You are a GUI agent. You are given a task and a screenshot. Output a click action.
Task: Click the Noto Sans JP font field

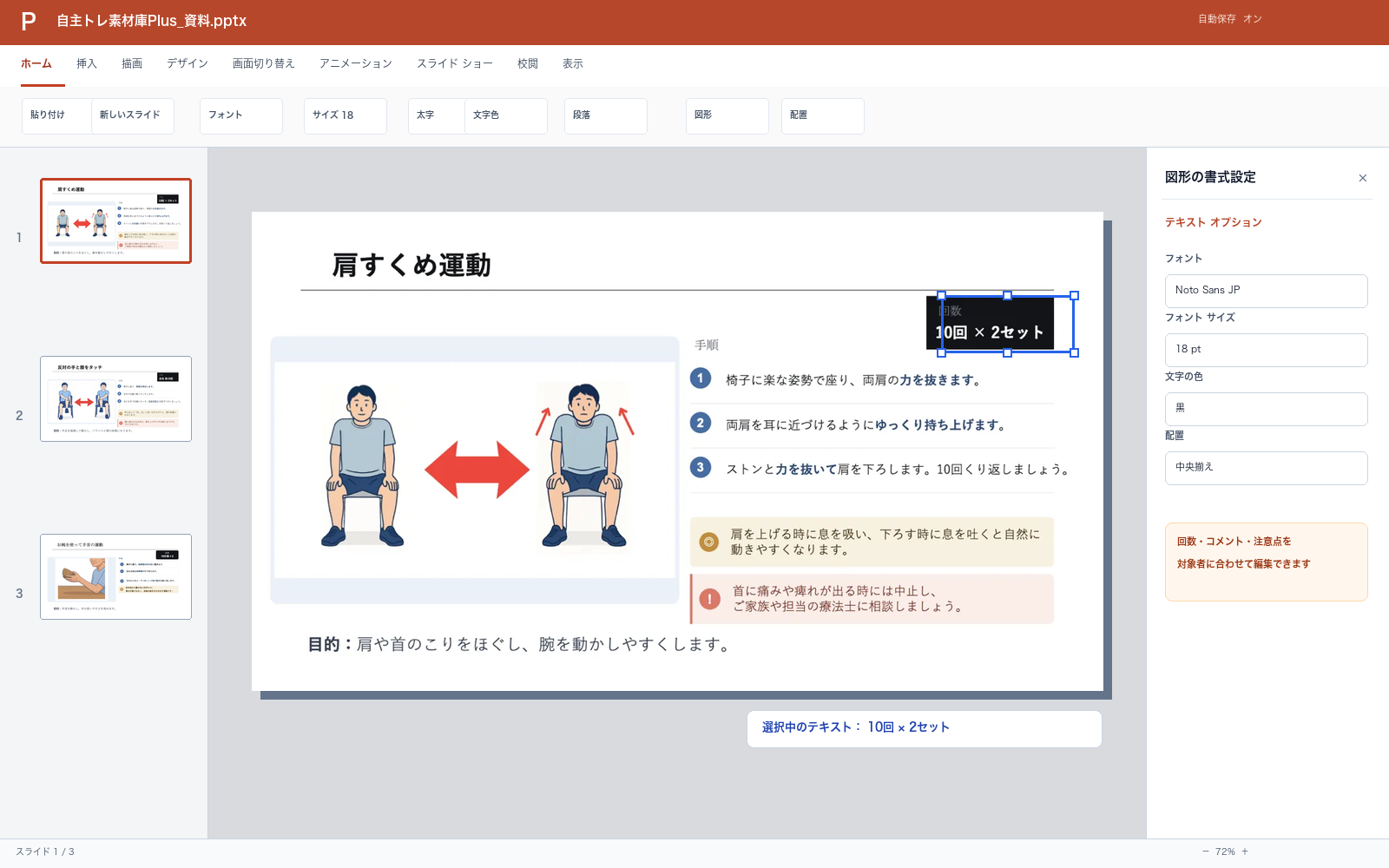tap(1267, 291)
